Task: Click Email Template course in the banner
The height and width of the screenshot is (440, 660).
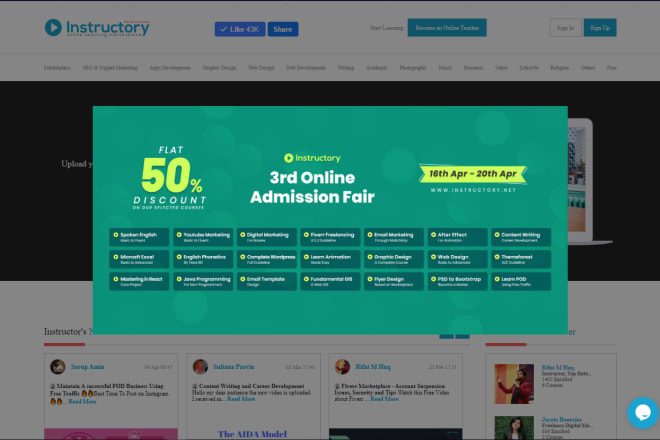Action: (x=266, y=281)
